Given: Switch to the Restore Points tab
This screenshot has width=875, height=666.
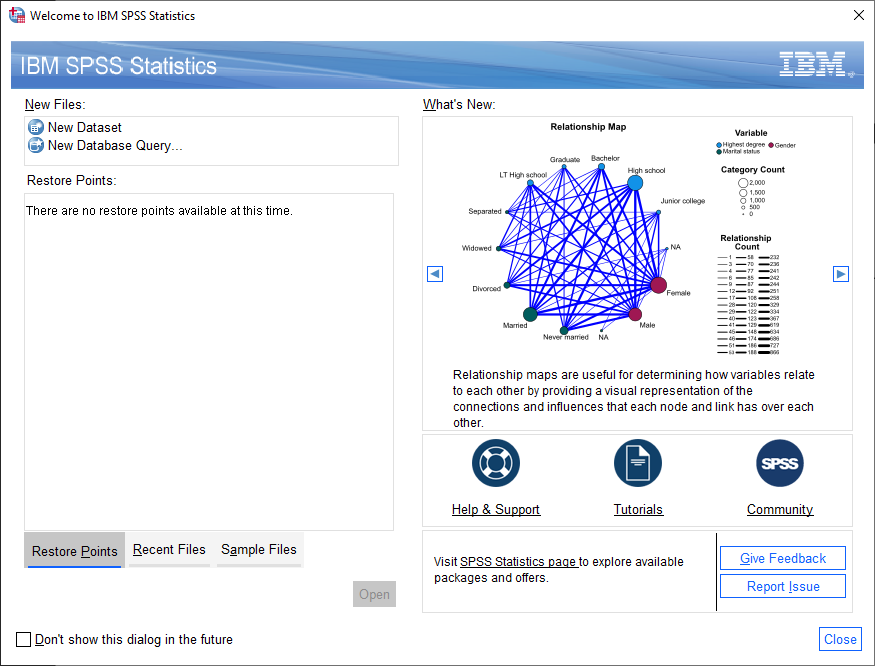Looking at the screenshot, I should pos(75,550).
